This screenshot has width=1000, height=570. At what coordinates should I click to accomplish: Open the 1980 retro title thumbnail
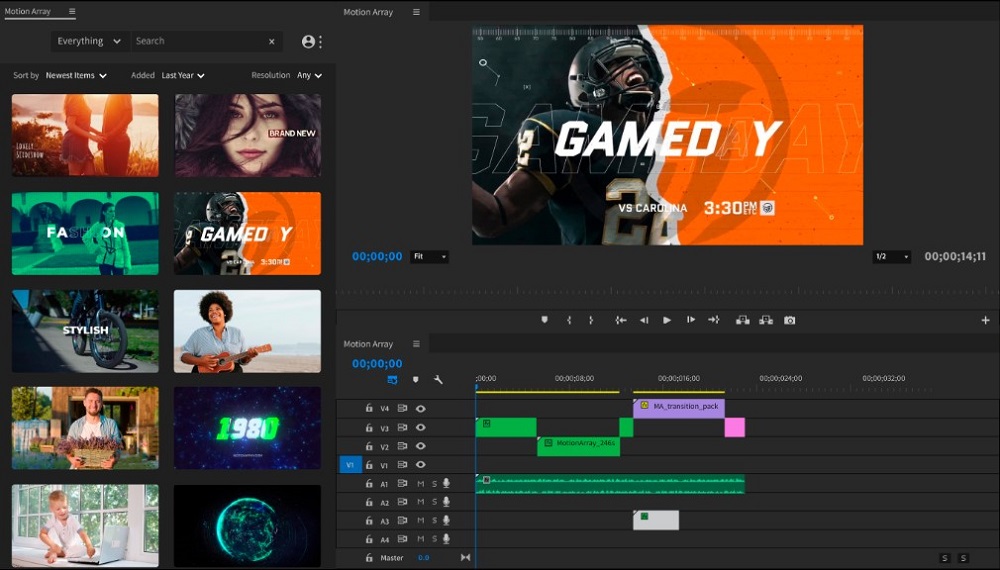247,428
